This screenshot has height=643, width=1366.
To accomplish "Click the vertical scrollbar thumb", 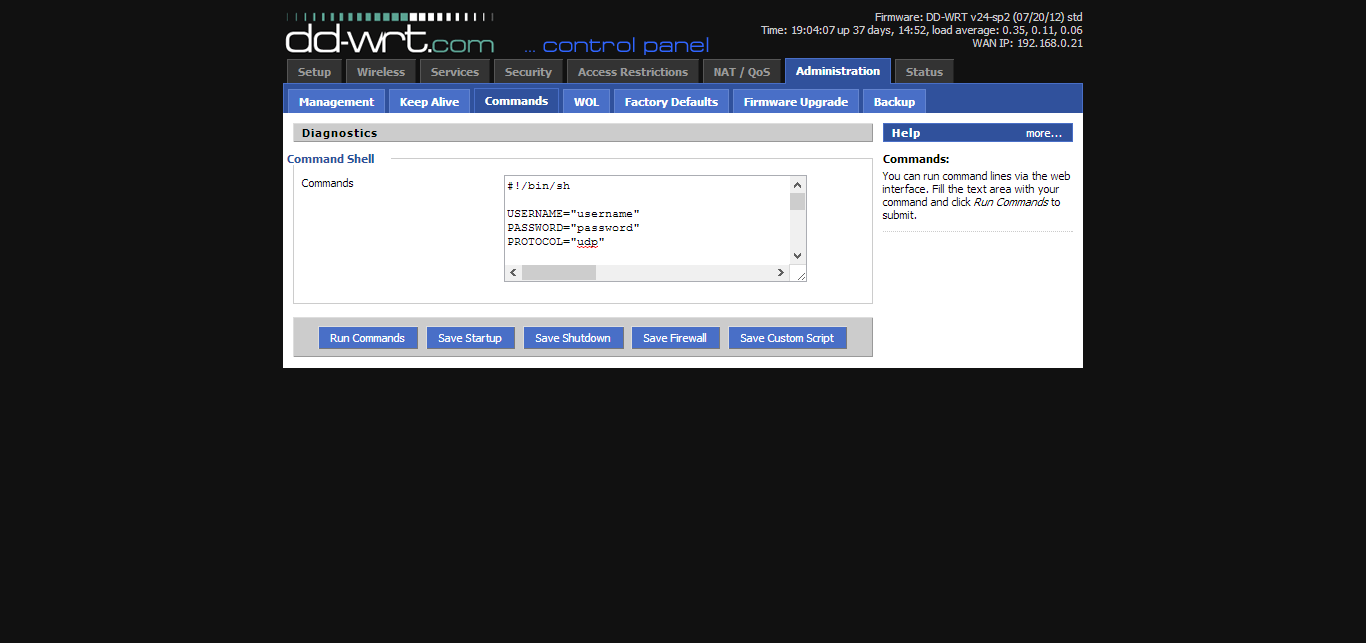I will [797, 201].
